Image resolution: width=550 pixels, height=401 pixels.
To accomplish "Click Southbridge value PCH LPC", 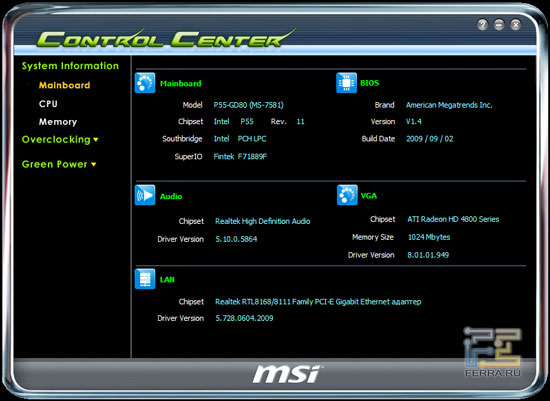I will 252,139.
